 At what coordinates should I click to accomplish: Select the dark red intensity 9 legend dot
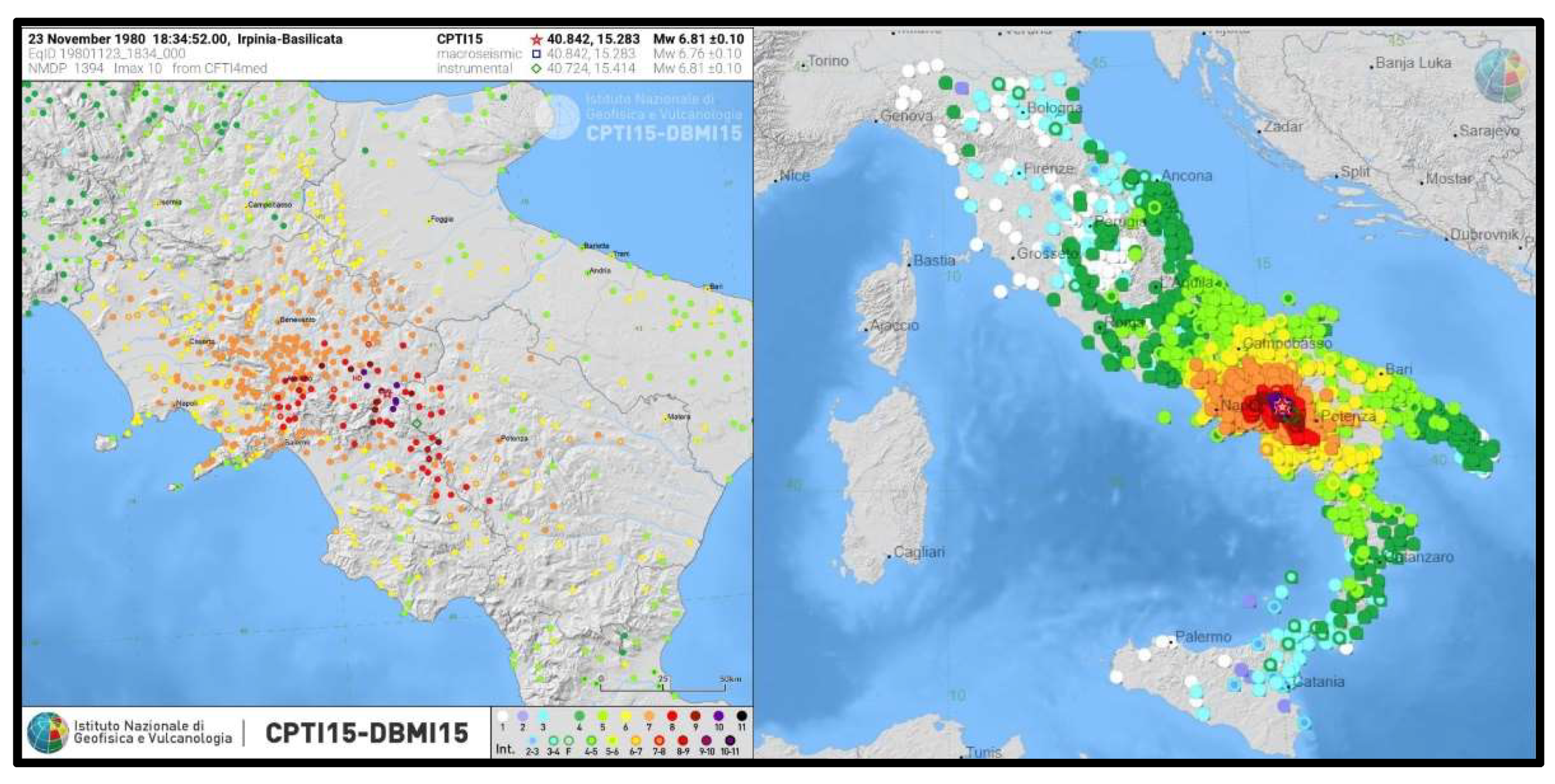click(695, 716)
